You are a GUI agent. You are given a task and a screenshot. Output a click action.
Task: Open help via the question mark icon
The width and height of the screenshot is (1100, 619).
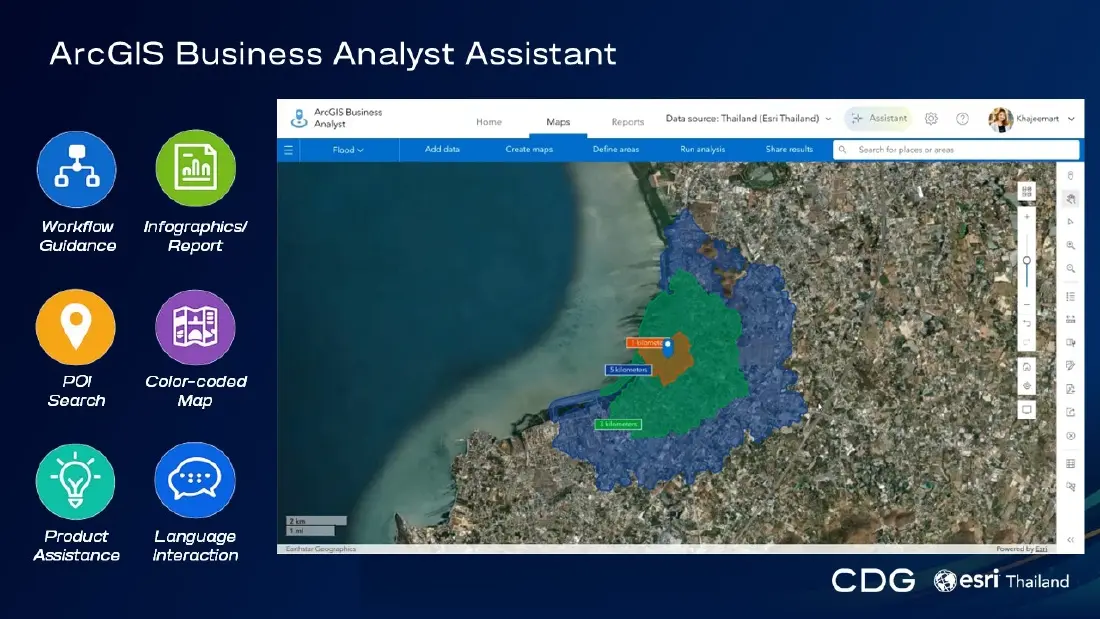pos(962,119)
